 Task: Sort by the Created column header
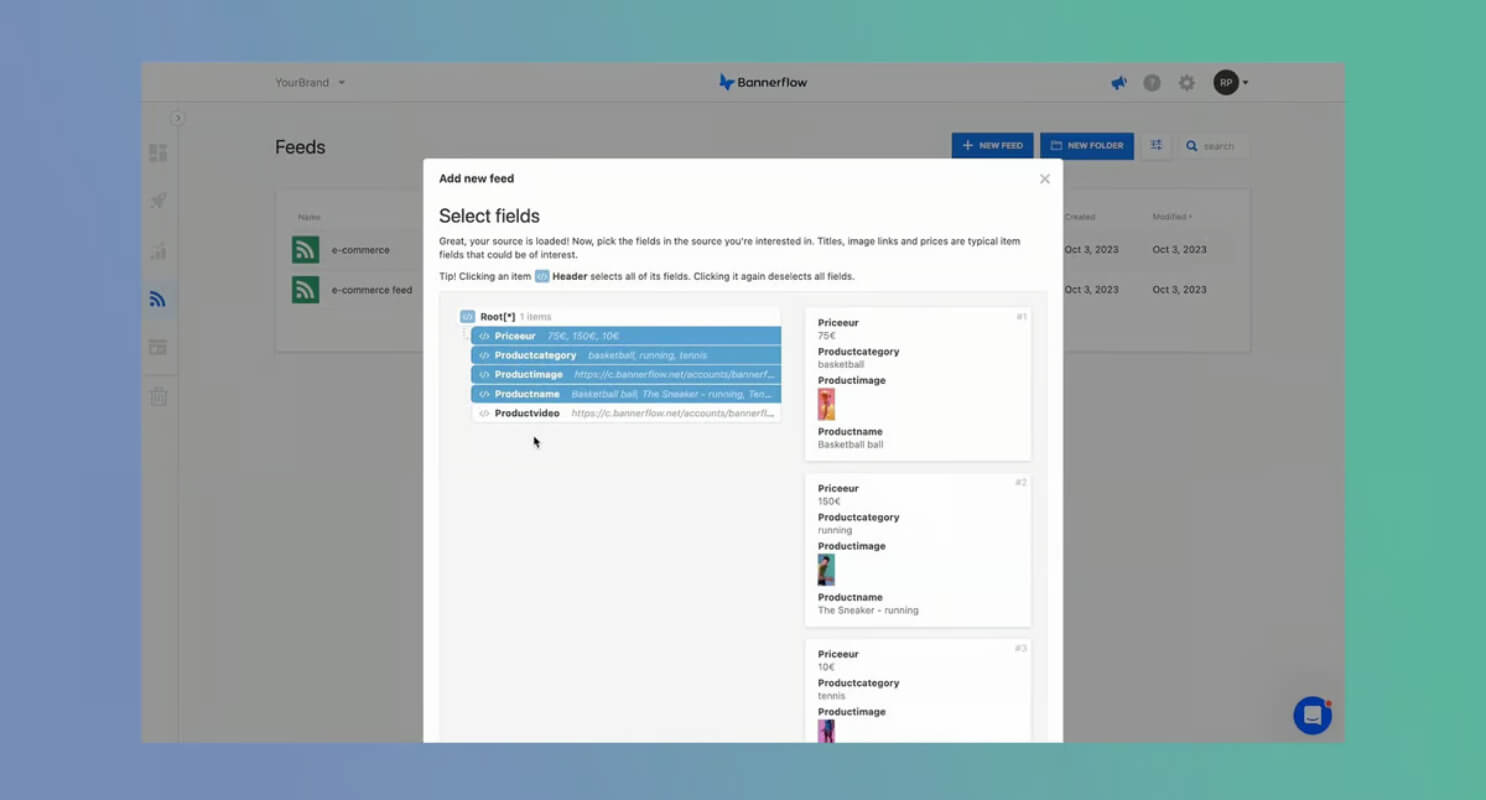[x=1080, y=217]
